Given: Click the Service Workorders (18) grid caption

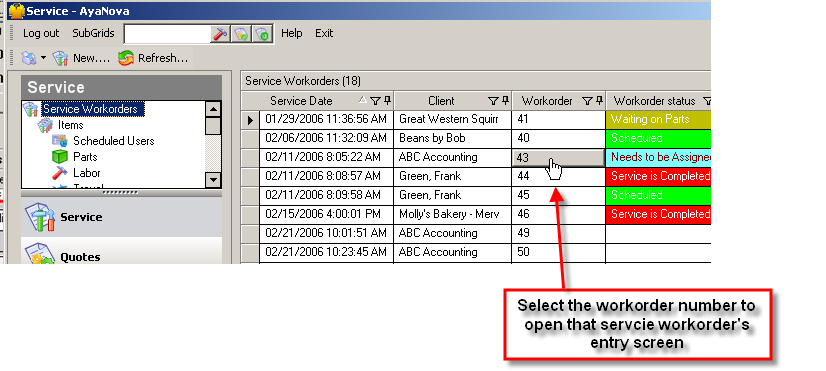Looking at the screenshot, I should click(303, 81).
